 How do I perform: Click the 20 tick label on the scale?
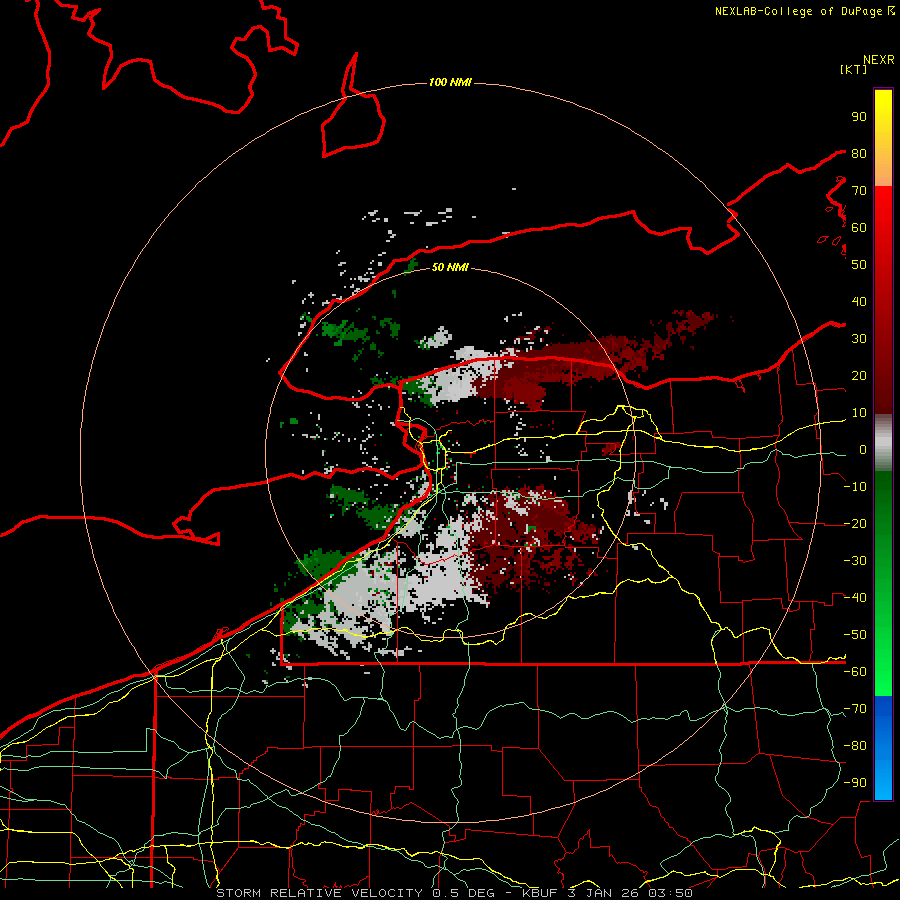[x=859, y=375]
